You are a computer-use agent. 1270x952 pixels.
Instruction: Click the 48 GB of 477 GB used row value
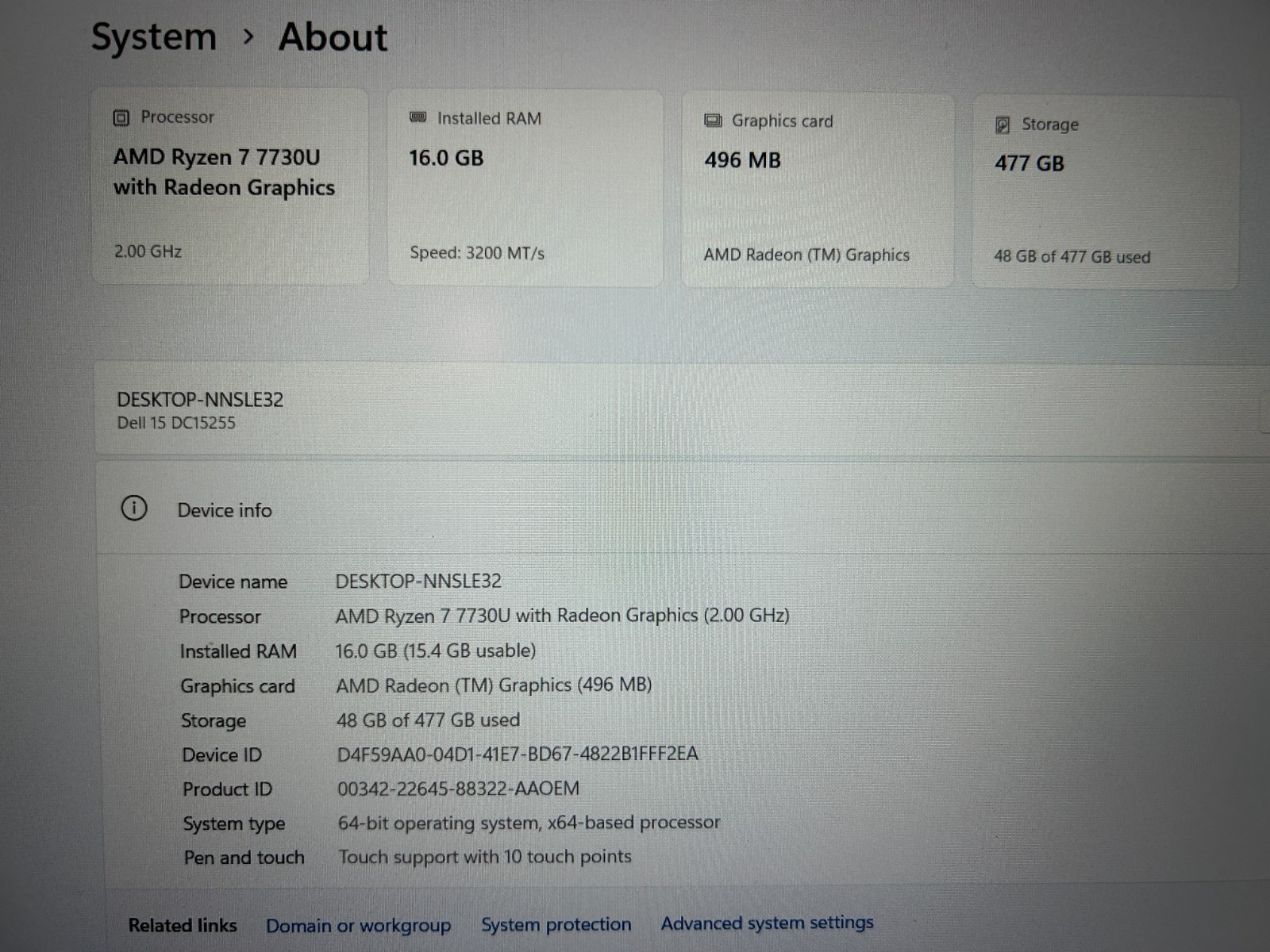click(x=429, y=720)
